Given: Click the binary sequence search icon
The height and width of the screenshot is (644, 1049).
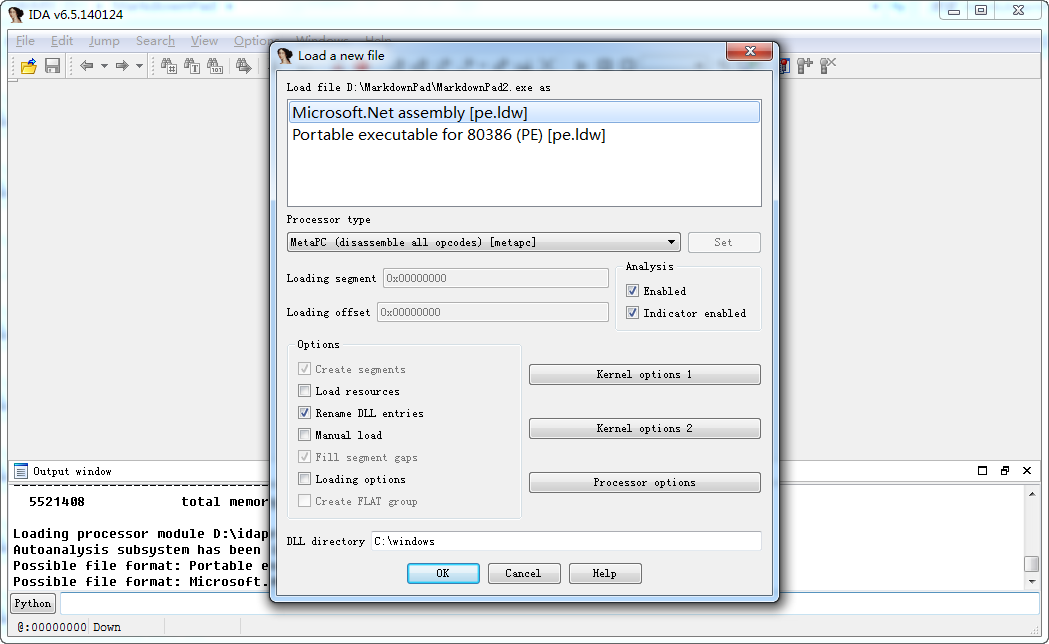Looking at the screenshot, I should 215,66.
